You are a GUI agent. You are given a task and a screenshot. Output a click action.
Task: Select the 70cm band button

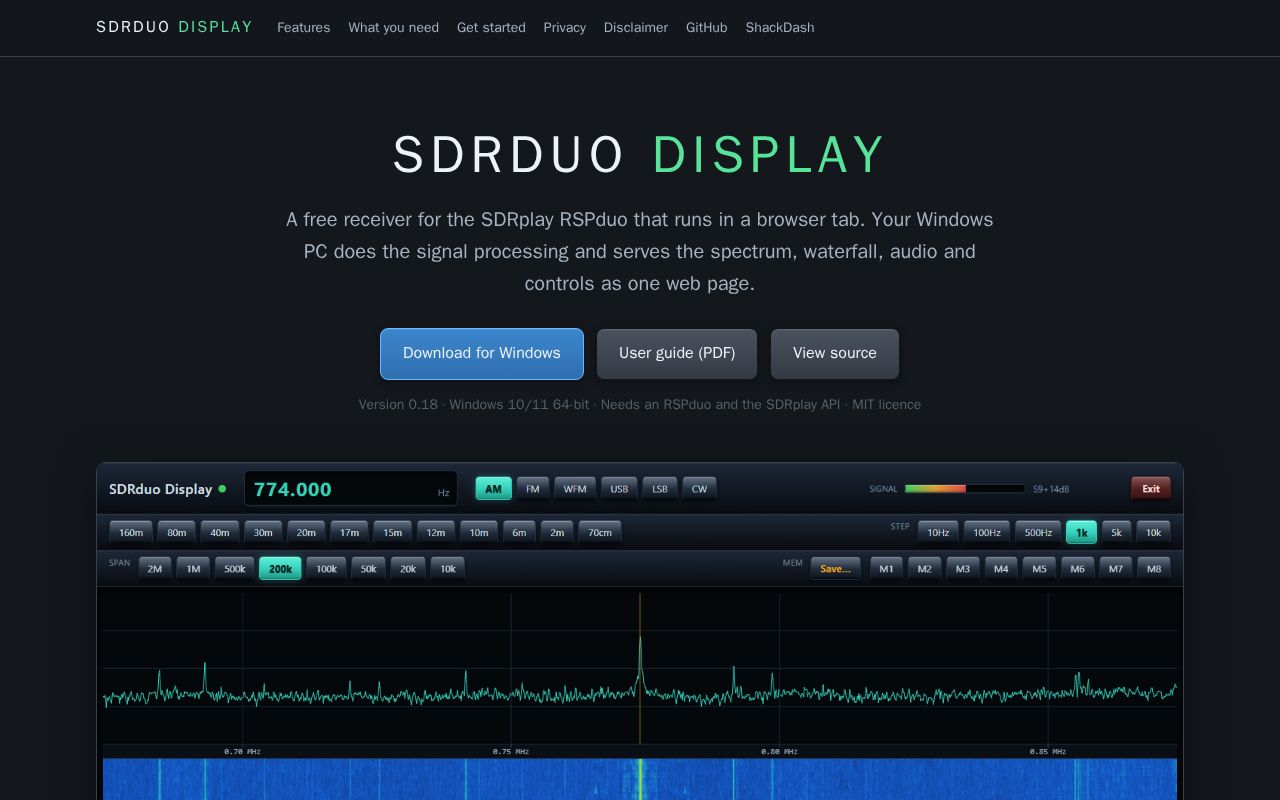coord(600,532)
